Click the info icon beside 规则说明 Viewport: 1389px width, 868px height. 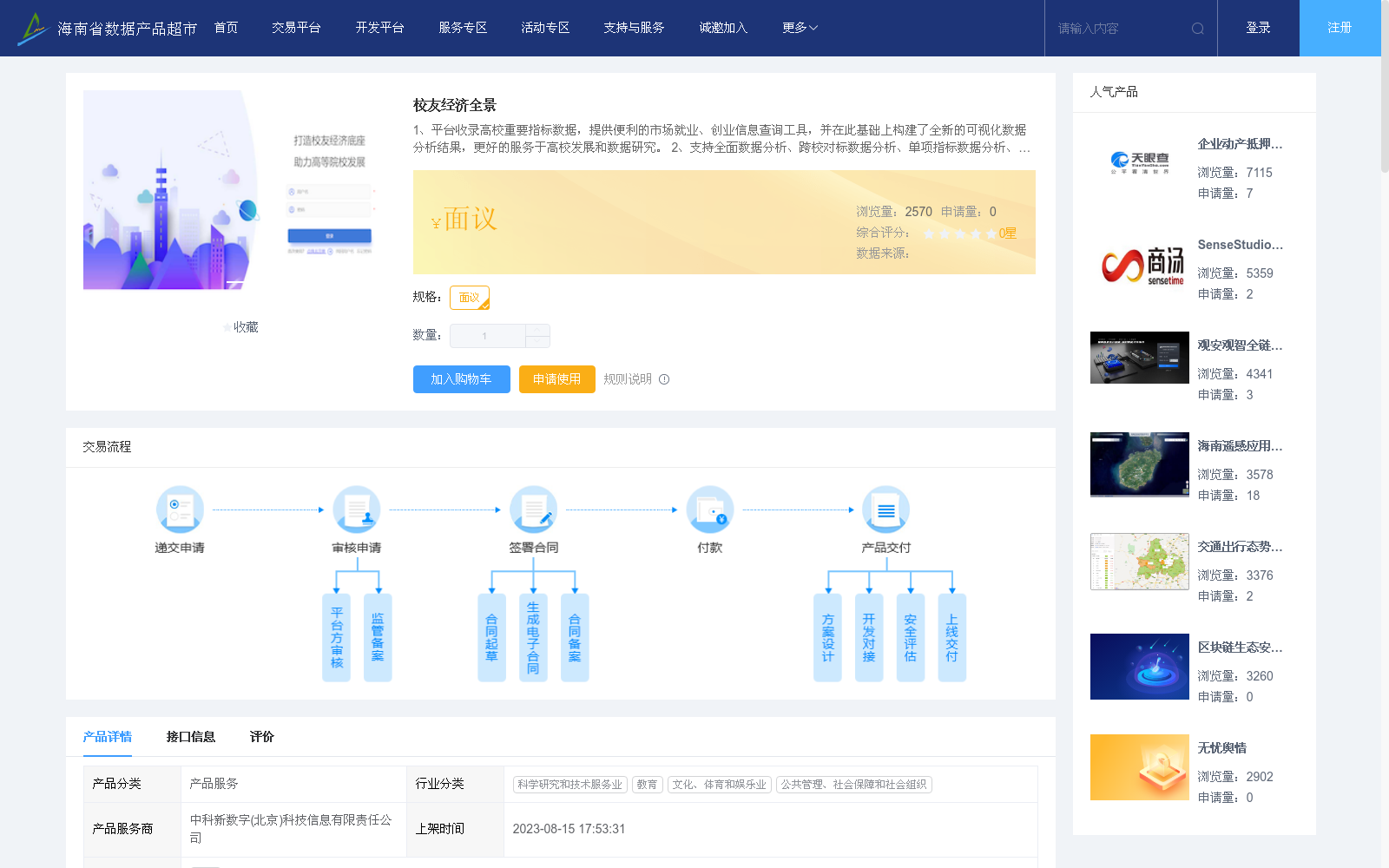tap(664, 379)
